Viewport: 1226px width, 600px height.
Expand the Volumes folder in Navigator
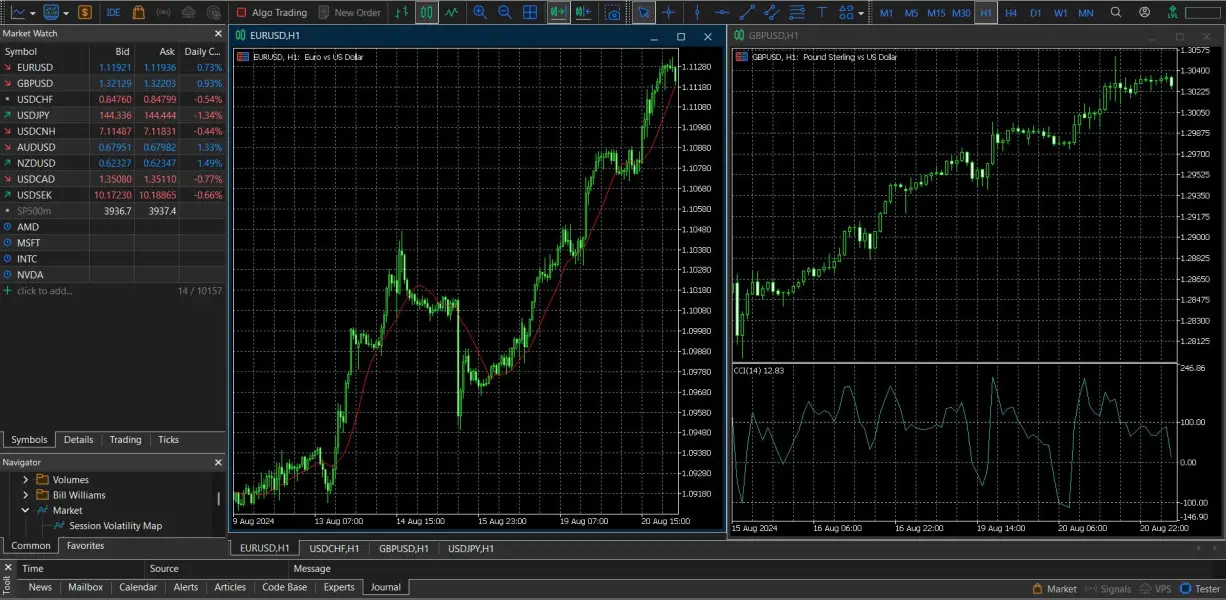[25, 480]
